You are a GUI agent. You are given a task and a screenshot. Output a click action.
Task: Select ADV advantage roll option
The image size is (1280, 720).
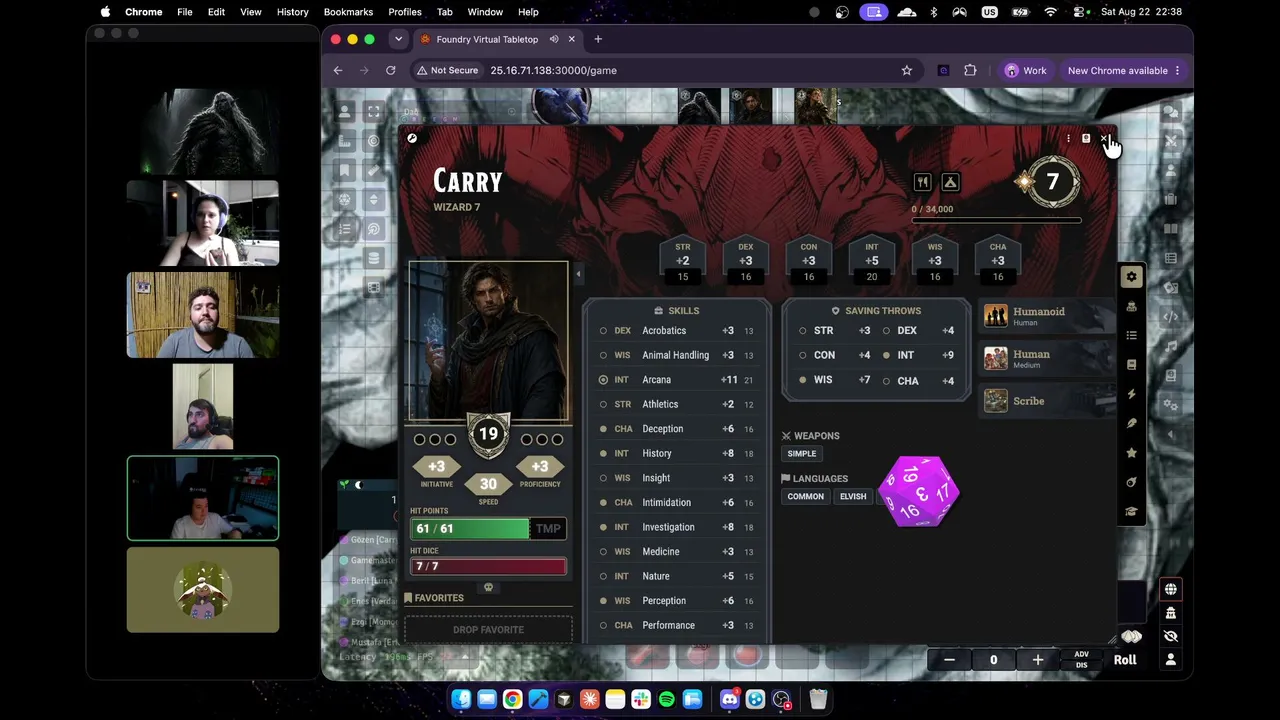[x=1081, y=655]
